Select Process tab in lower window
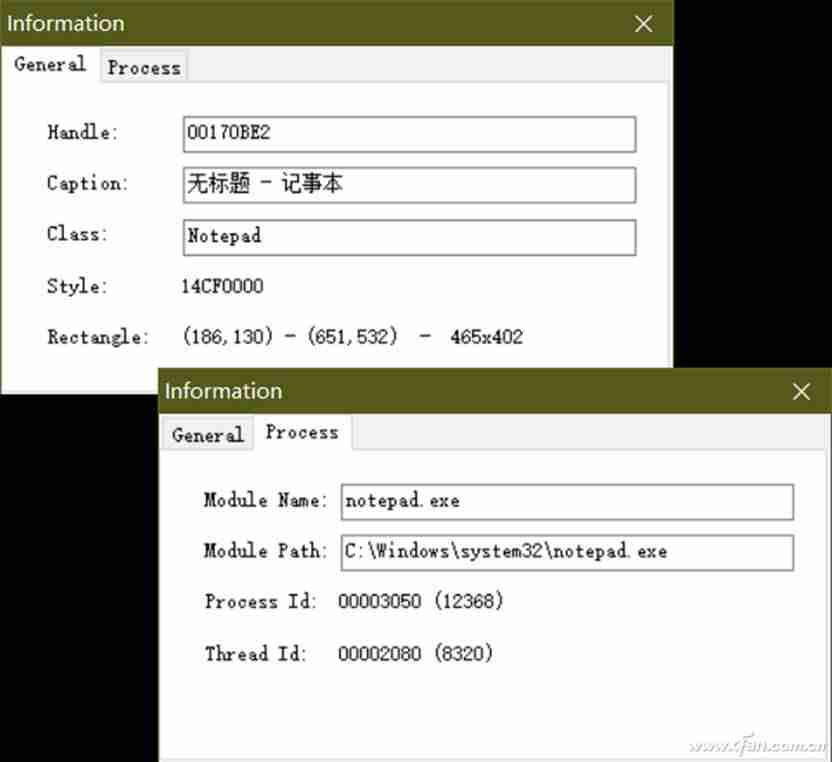The image size is (832, 762). (x=302, y=432)
